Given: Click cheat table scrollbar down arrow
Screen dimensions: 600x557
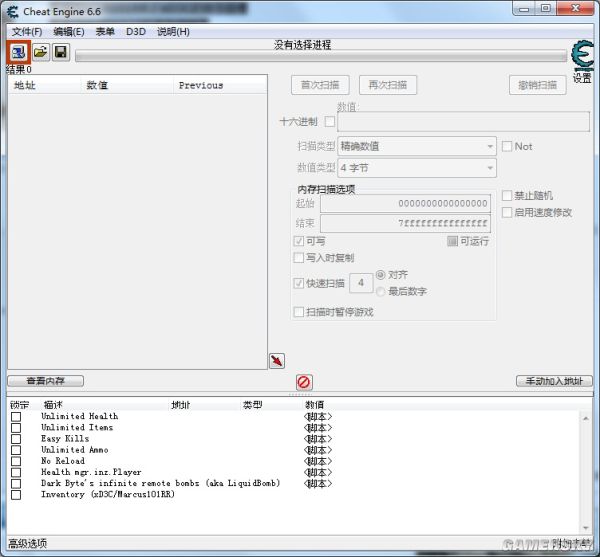Looking at the screenshot, I should (586, 528).
